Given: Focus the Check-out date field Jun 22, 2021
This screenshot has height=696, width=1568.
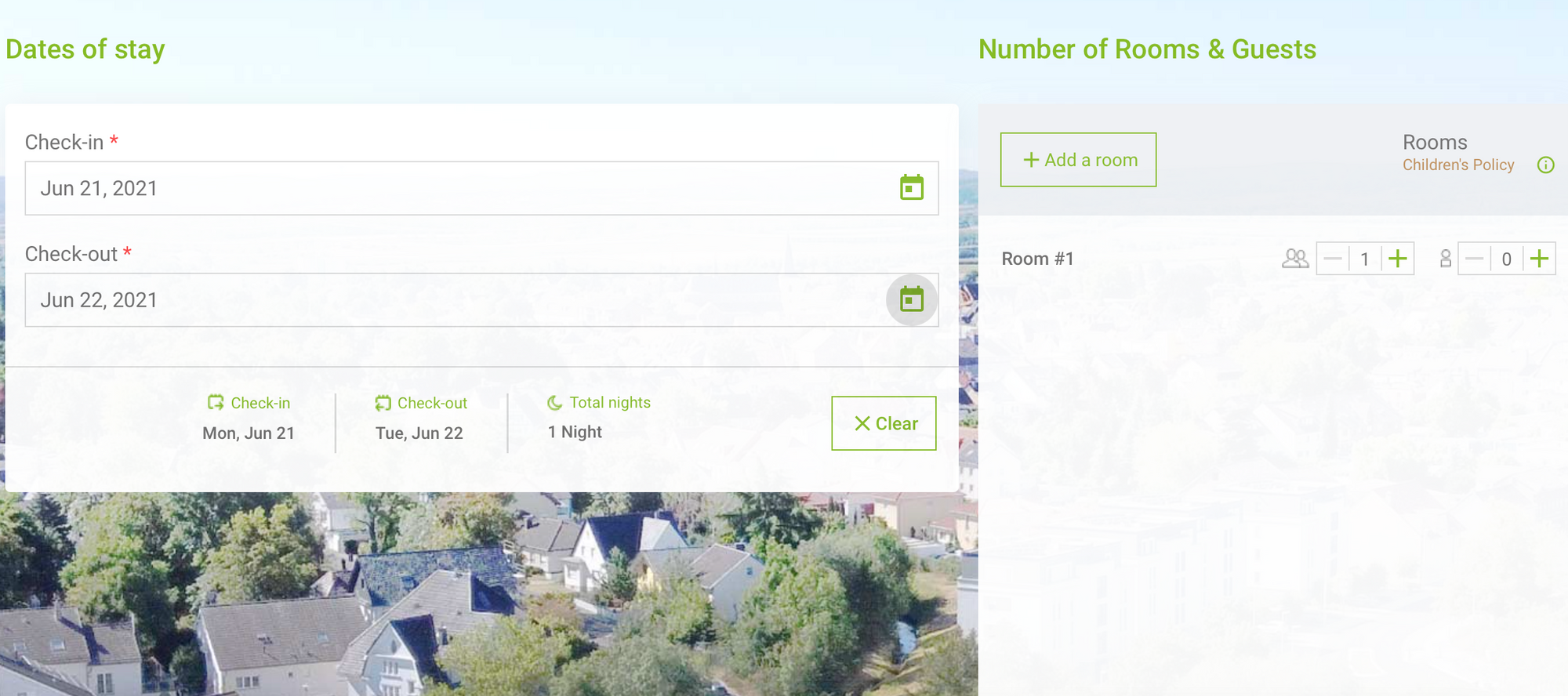Looking at the screenshot, I should pos(481,299).
